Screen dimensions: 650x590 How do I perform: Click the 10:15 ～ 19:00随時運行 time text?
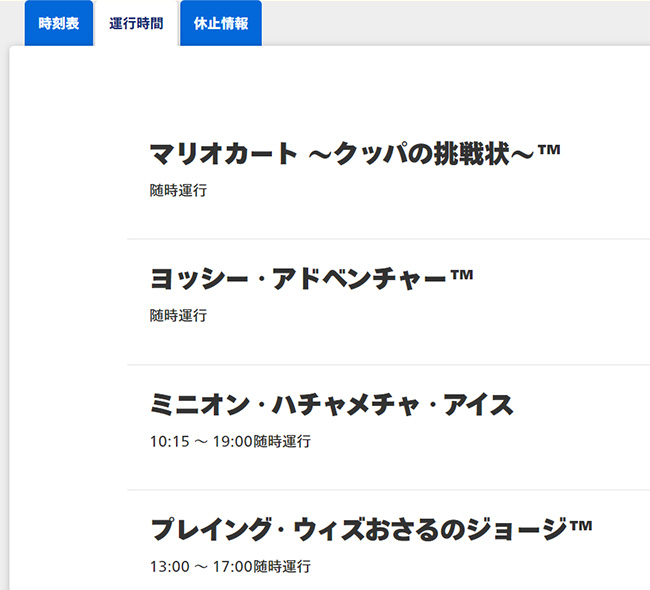[x=230, y=442]
